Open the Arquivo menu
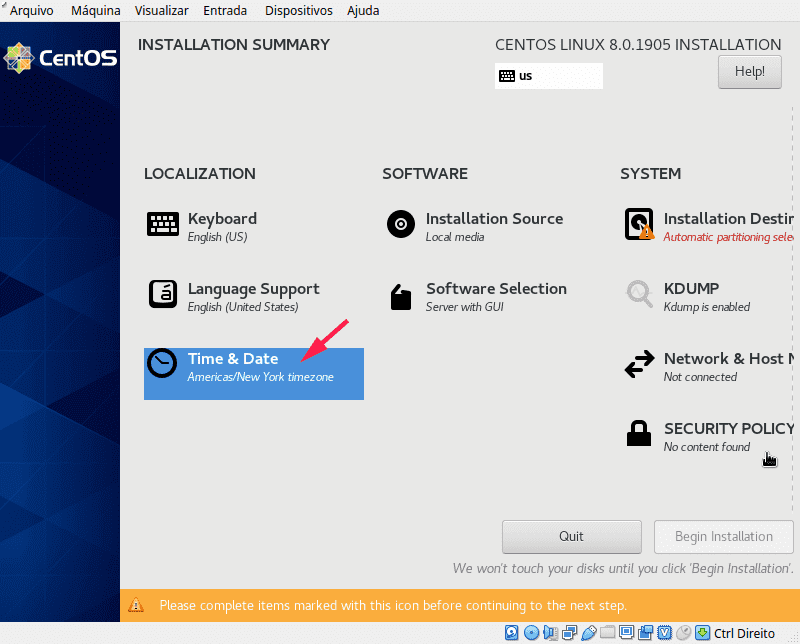800x644 pixels. click(x=31, y=11)
